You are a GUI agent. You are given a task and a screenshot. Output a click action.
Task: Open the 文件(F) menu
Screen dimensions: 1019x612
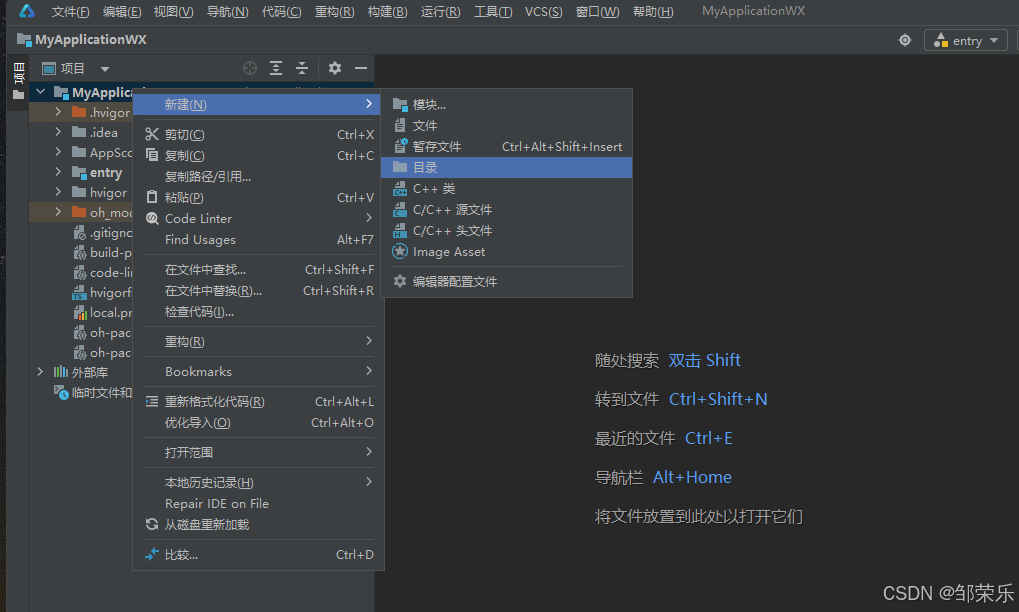pyautogui.click(x=70, y=12)
